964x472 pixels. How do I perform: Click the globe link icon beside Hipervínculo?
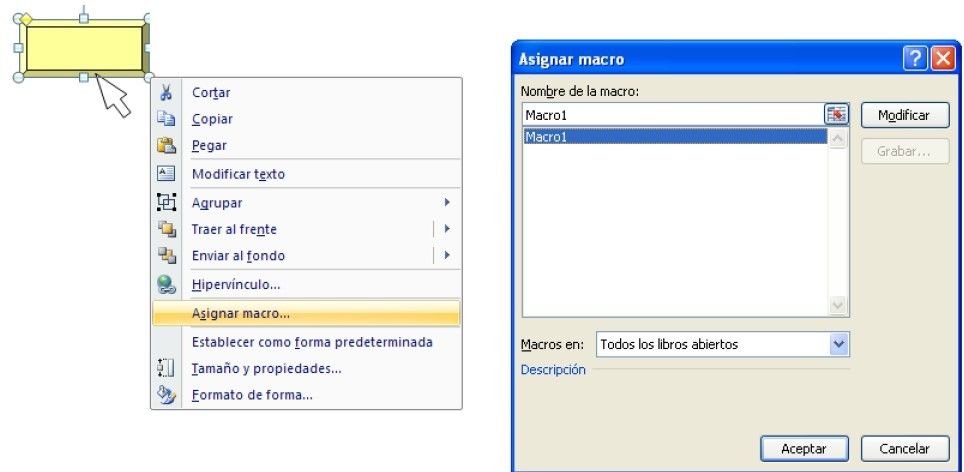coord(166,285)
